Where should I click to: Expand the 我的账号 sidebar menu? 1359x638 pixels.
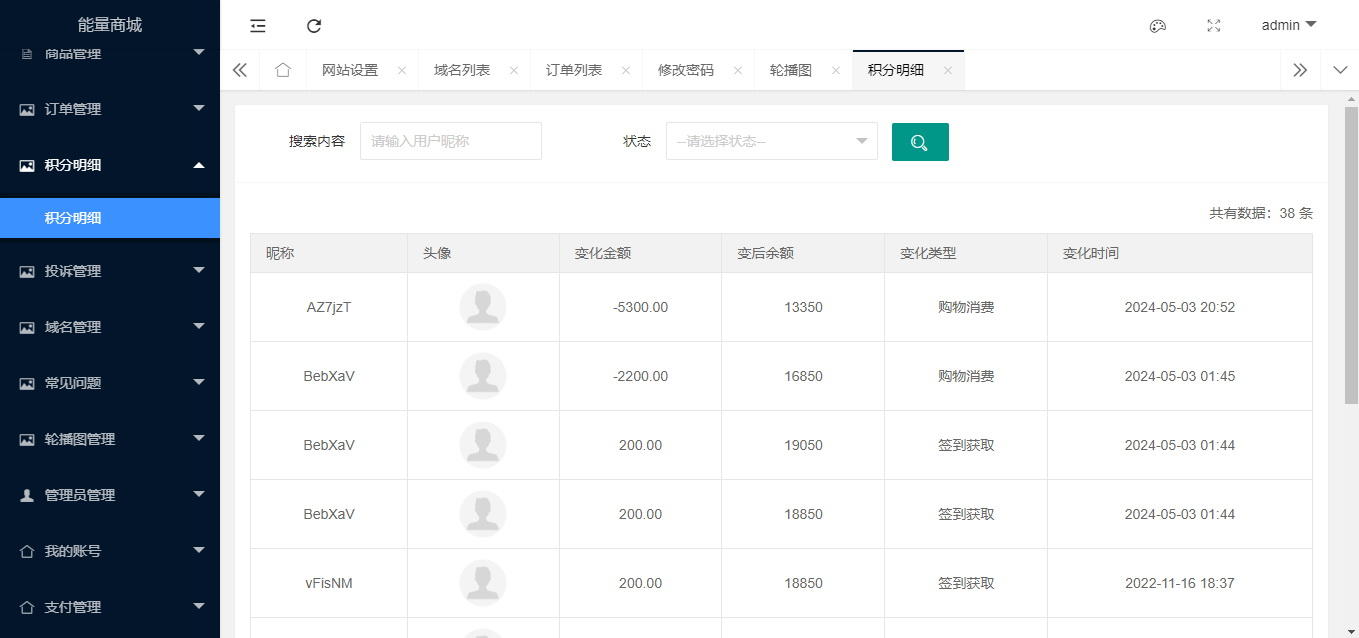[x=110, y=551]
